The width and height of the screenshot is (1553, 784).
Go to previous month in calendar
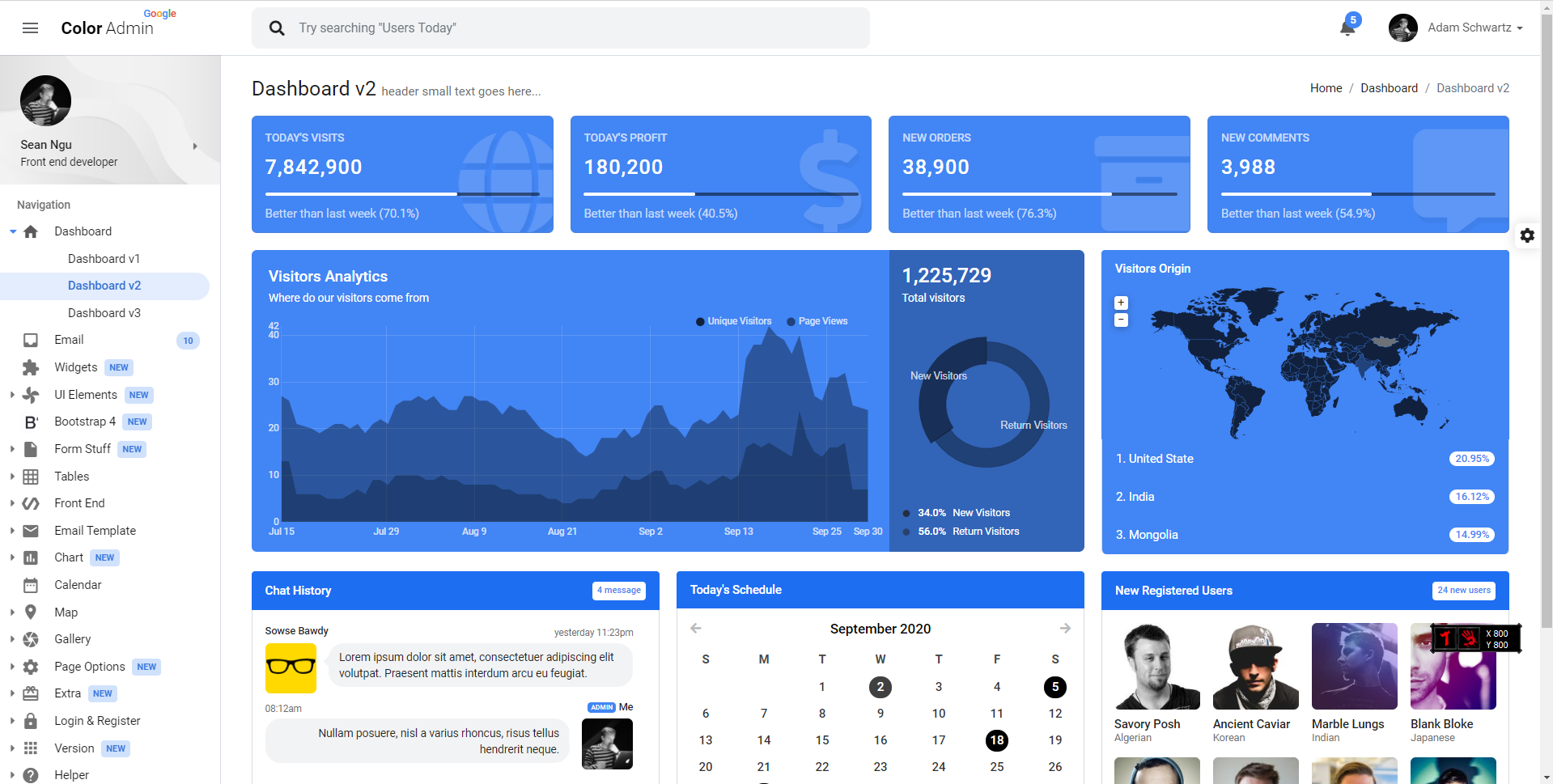click(x=696, y=629)
